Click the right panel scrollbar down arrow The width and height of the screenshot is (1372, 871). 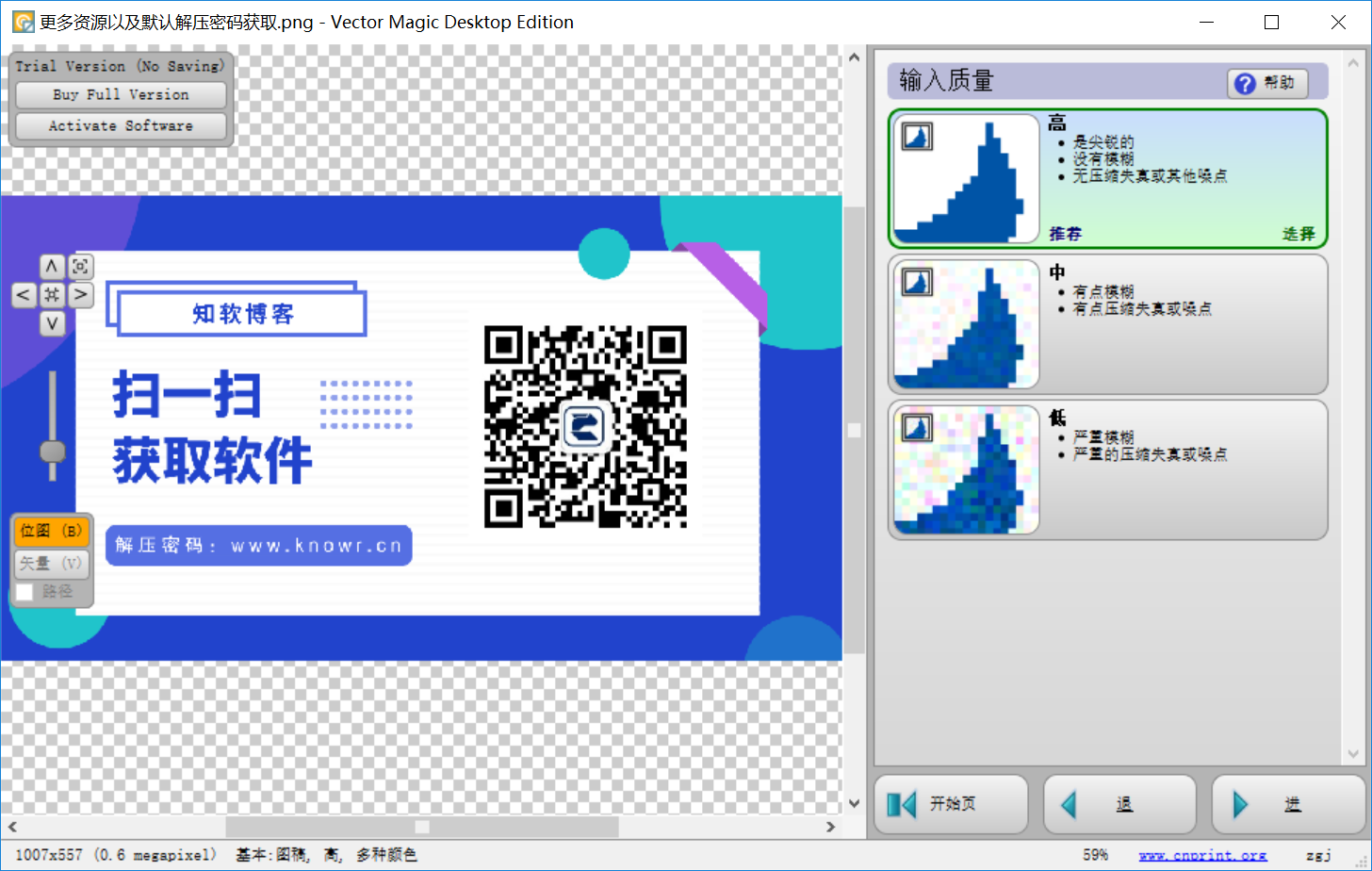tap(1354, 754)
